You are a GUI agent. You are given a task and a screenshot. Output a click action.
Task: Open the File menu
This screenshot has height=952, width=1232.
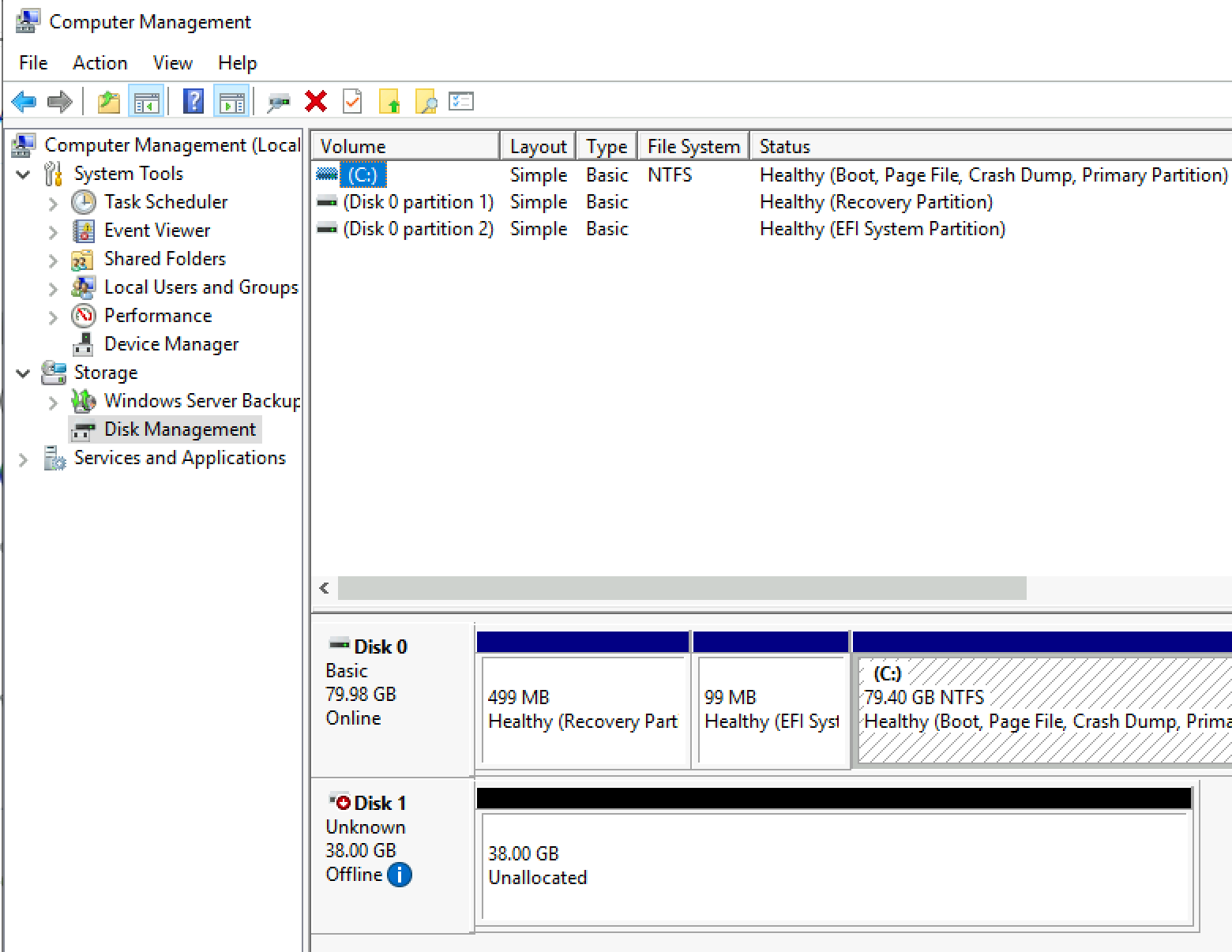click(33, 63)
